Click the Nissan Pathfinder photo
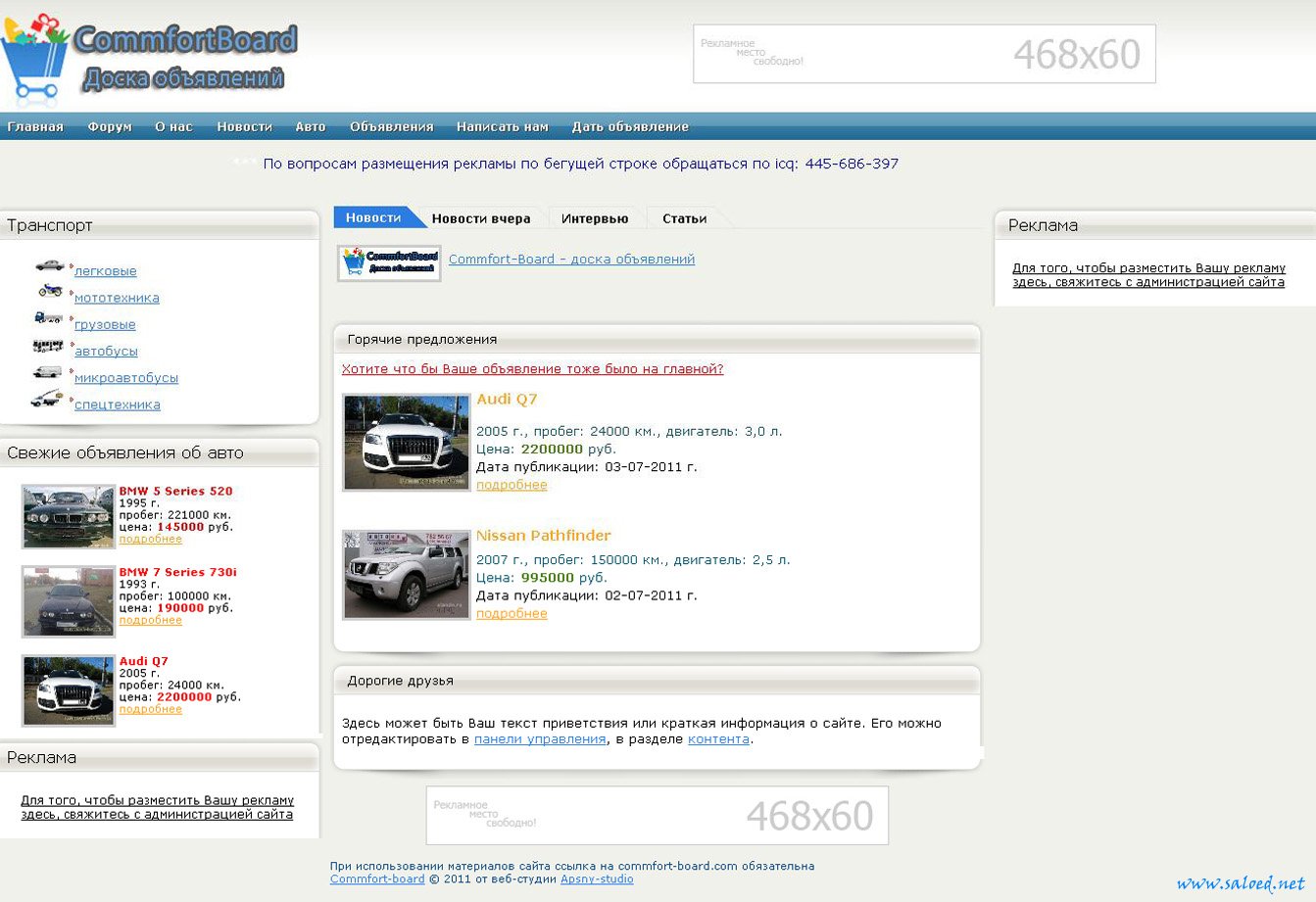Viewport: 1316px width, 902px height. 407,575
